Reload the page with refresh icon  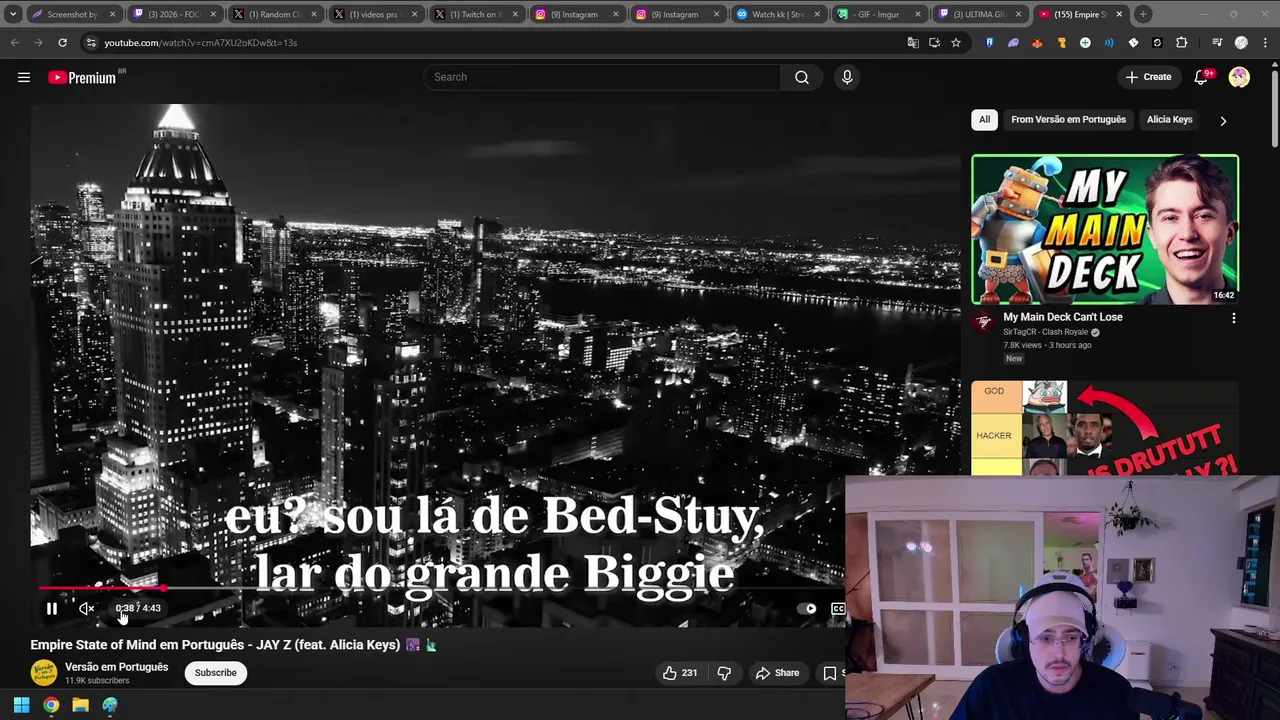point(62,43)
